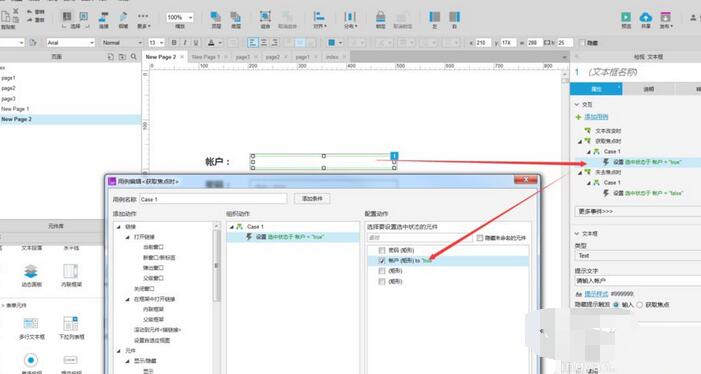
Task: Open the 说明 notes tab
Action: 649,89
